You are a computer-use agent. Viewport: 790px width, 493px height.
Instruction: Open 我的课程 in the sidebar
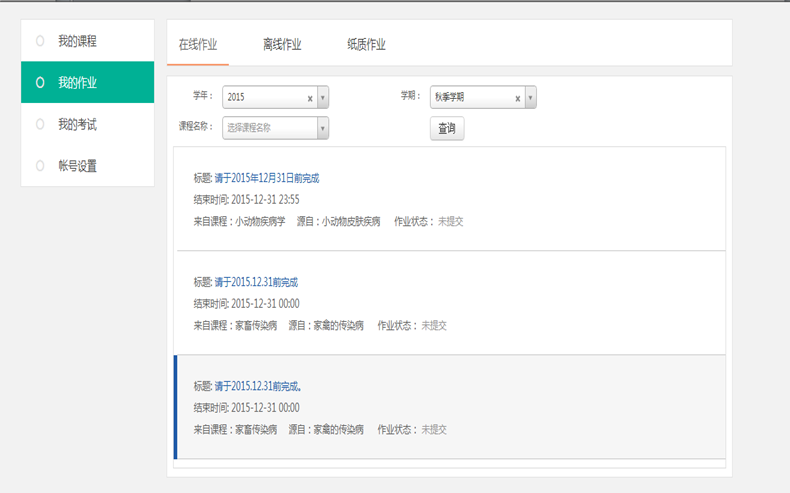tap(88, 41)
